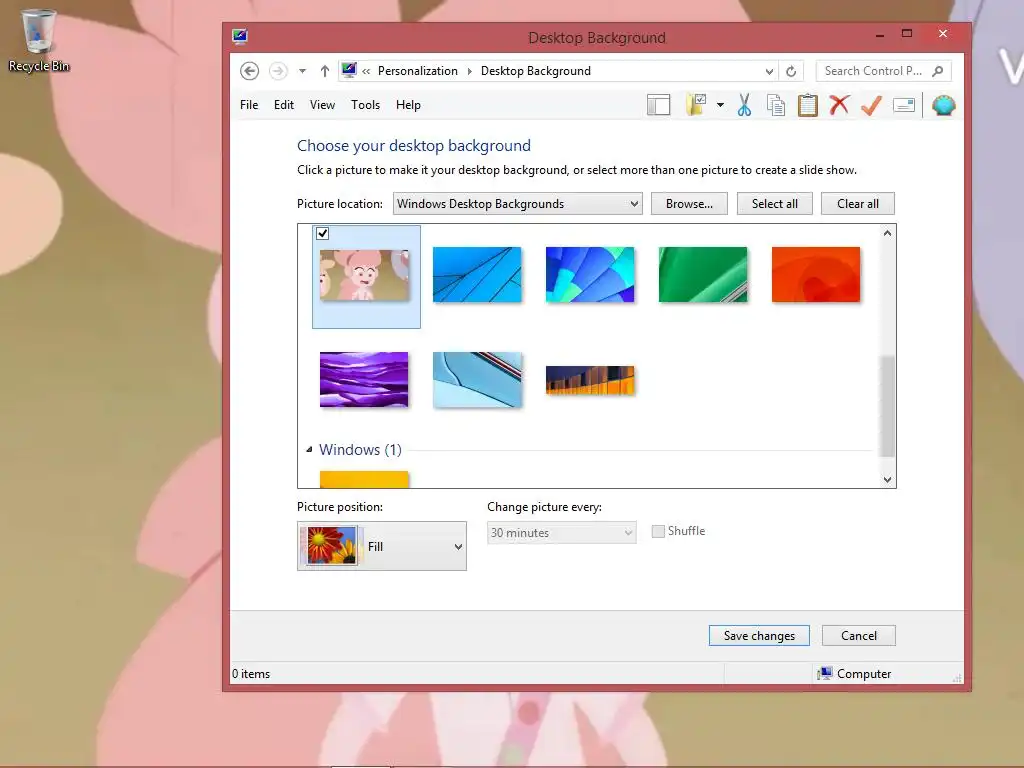
Task: Click the Copy toolbar icon
Action: pos(775,104)
